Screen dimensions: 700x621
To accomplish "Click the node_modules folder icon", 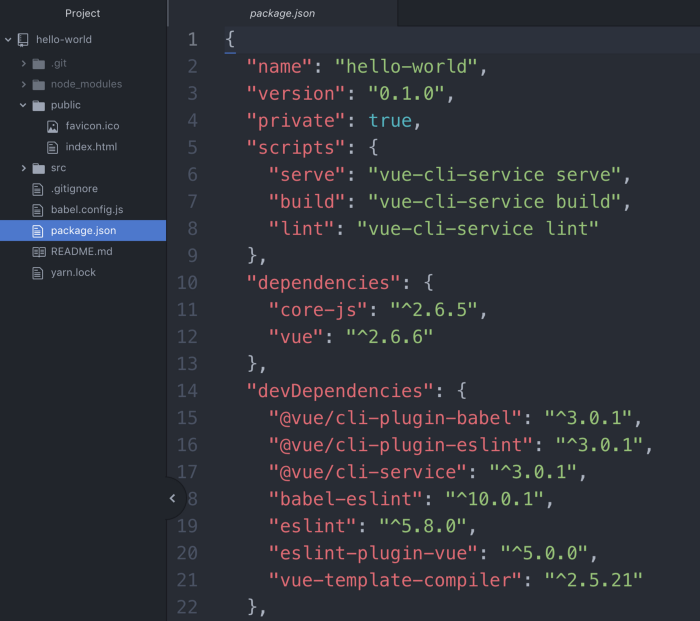I will point(38,84).
